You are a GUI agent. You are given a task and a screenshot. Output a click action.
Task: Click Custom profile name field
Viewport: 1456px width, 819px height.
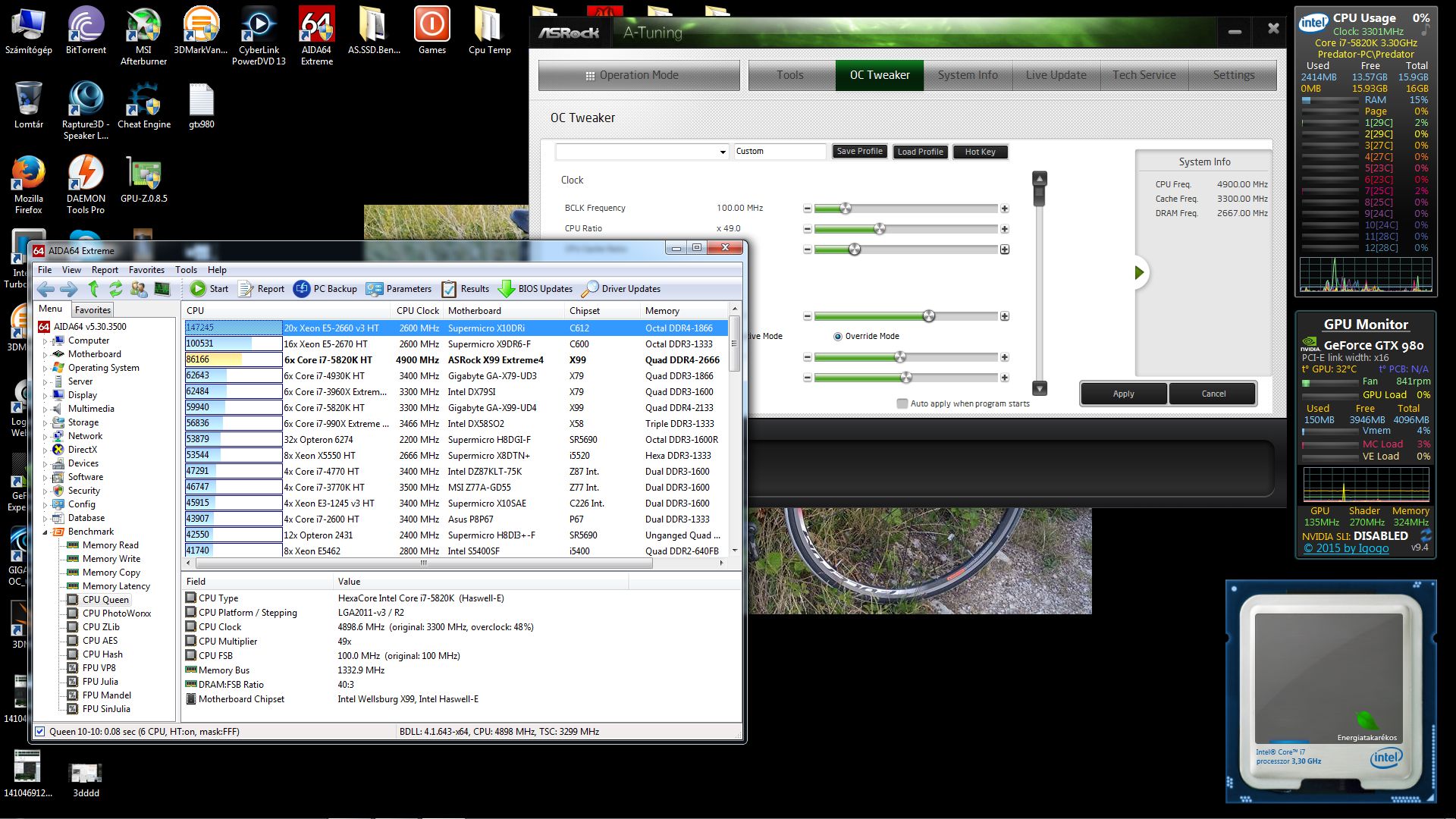click(x=780, y=152)
